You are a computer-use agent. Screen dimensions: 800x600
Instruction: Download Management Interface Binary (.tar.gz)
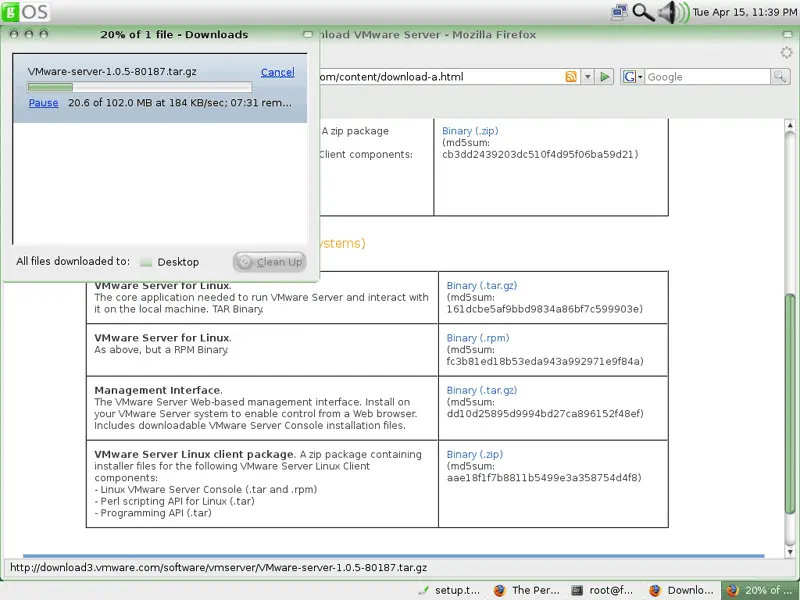point(482,390)
